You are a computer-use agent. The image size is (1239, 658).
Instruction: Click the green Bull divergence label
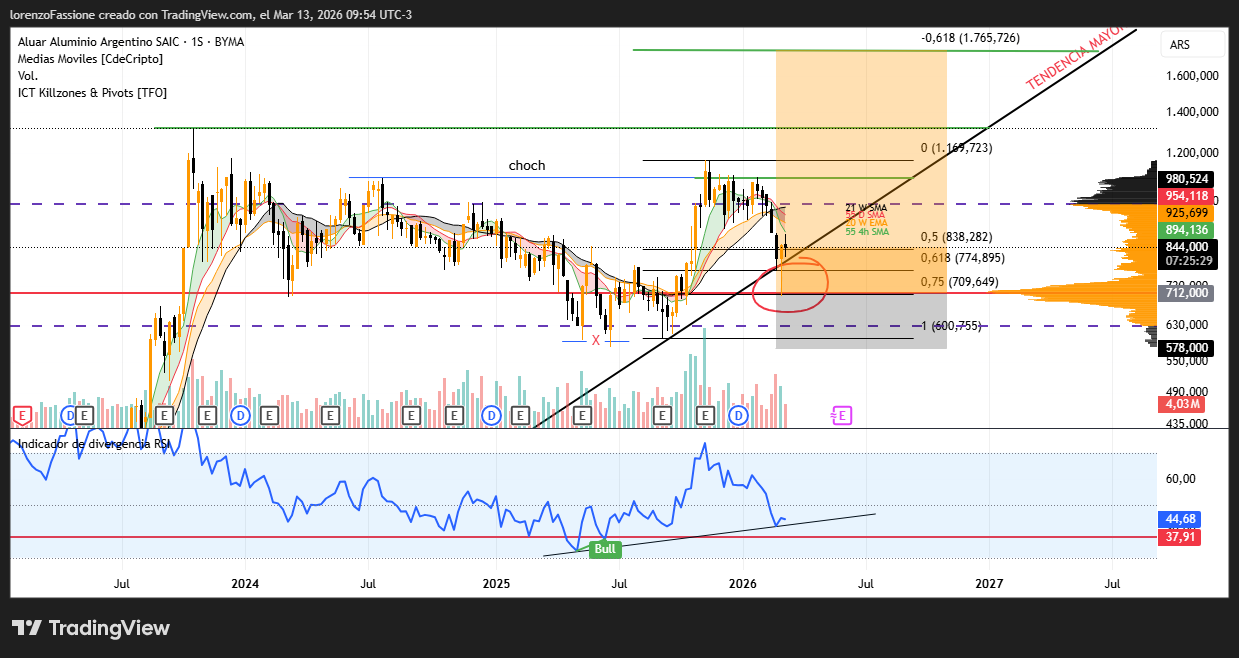[x=605, y=548]
